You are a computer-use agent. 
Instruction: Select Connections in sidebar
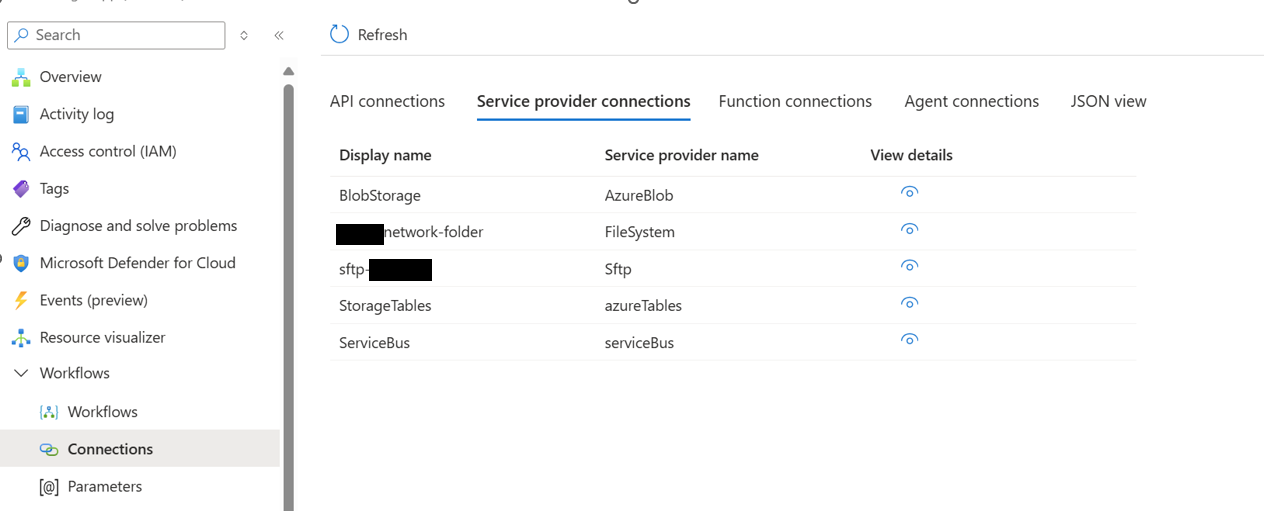point(140,449)
